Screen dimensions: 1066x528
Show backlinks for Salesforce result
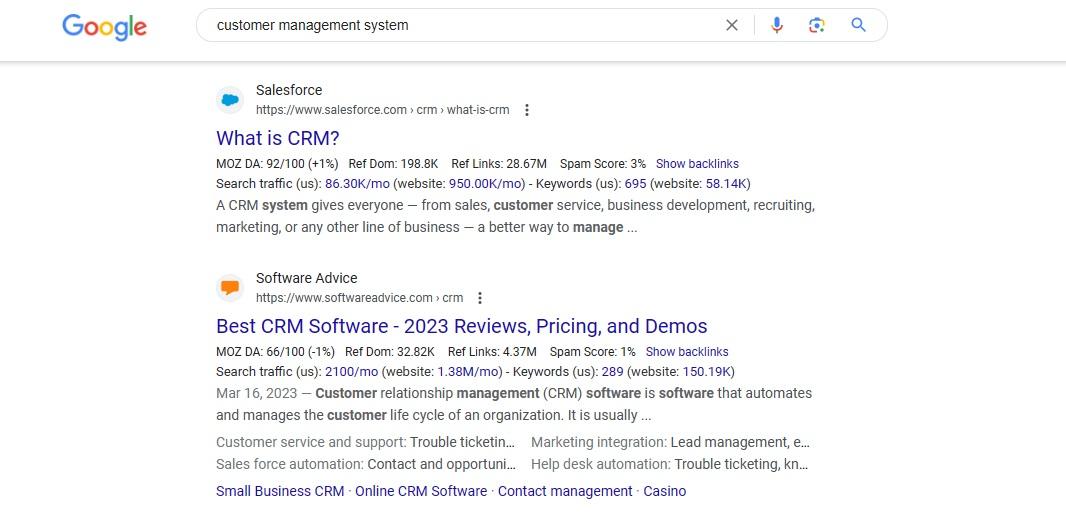(x=697, y=164)
